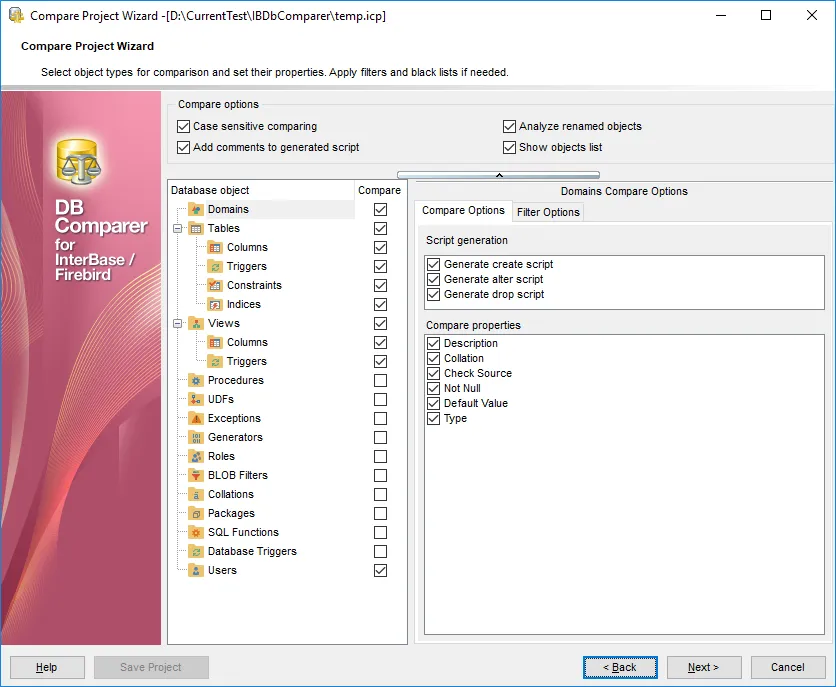This screenshot has height=687, width=836.
Task: Proceed with the Next button
Action: pos(704,667)
